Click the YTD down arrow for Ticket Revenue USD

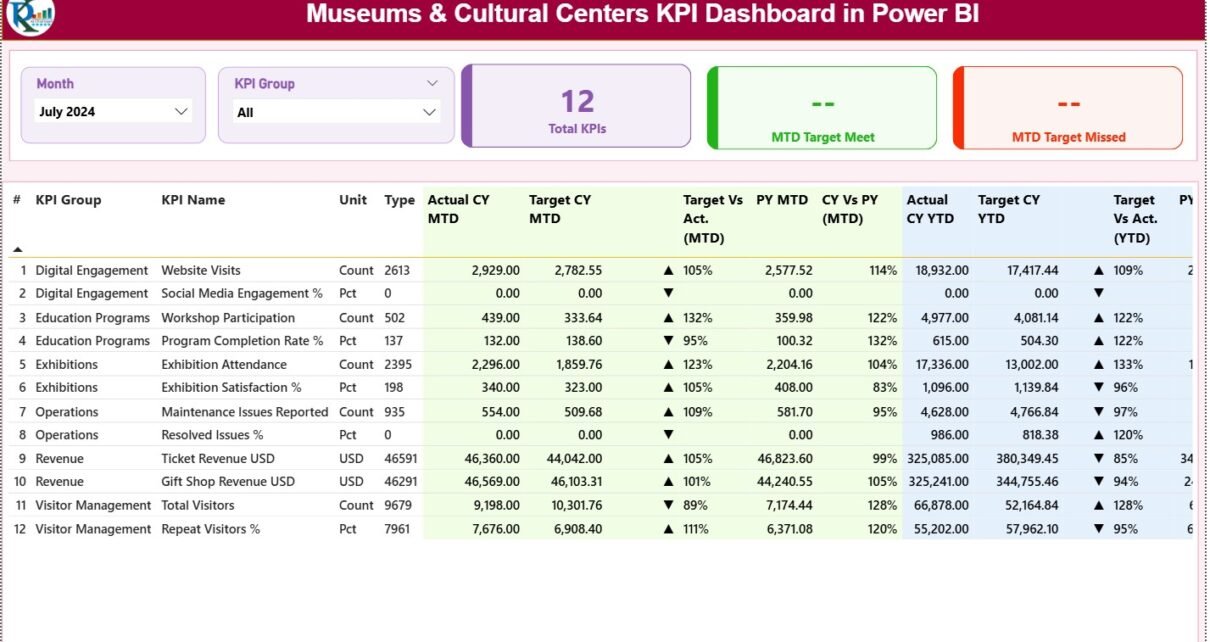coord(1098,459)
